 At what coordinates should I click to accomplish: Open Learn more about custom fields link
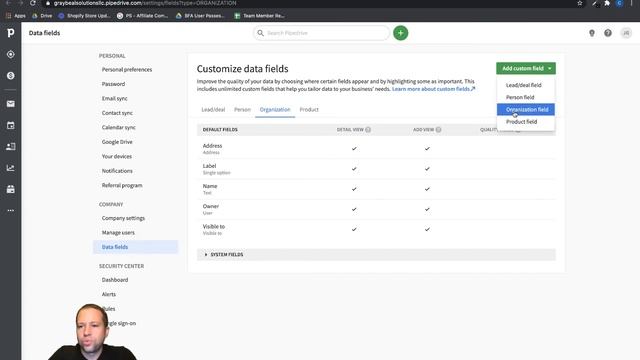(433, 89)
